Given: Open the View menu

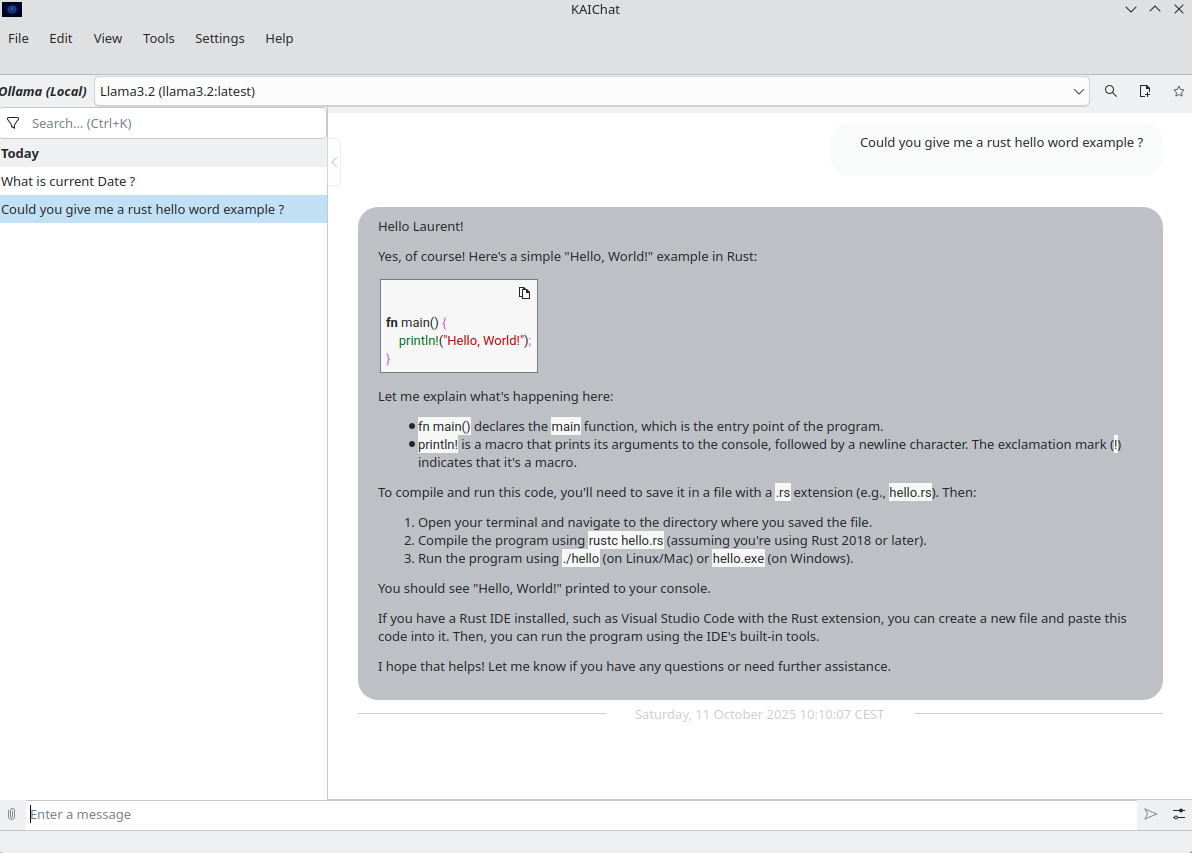Looking at the screenshot, I should point(107,38).
